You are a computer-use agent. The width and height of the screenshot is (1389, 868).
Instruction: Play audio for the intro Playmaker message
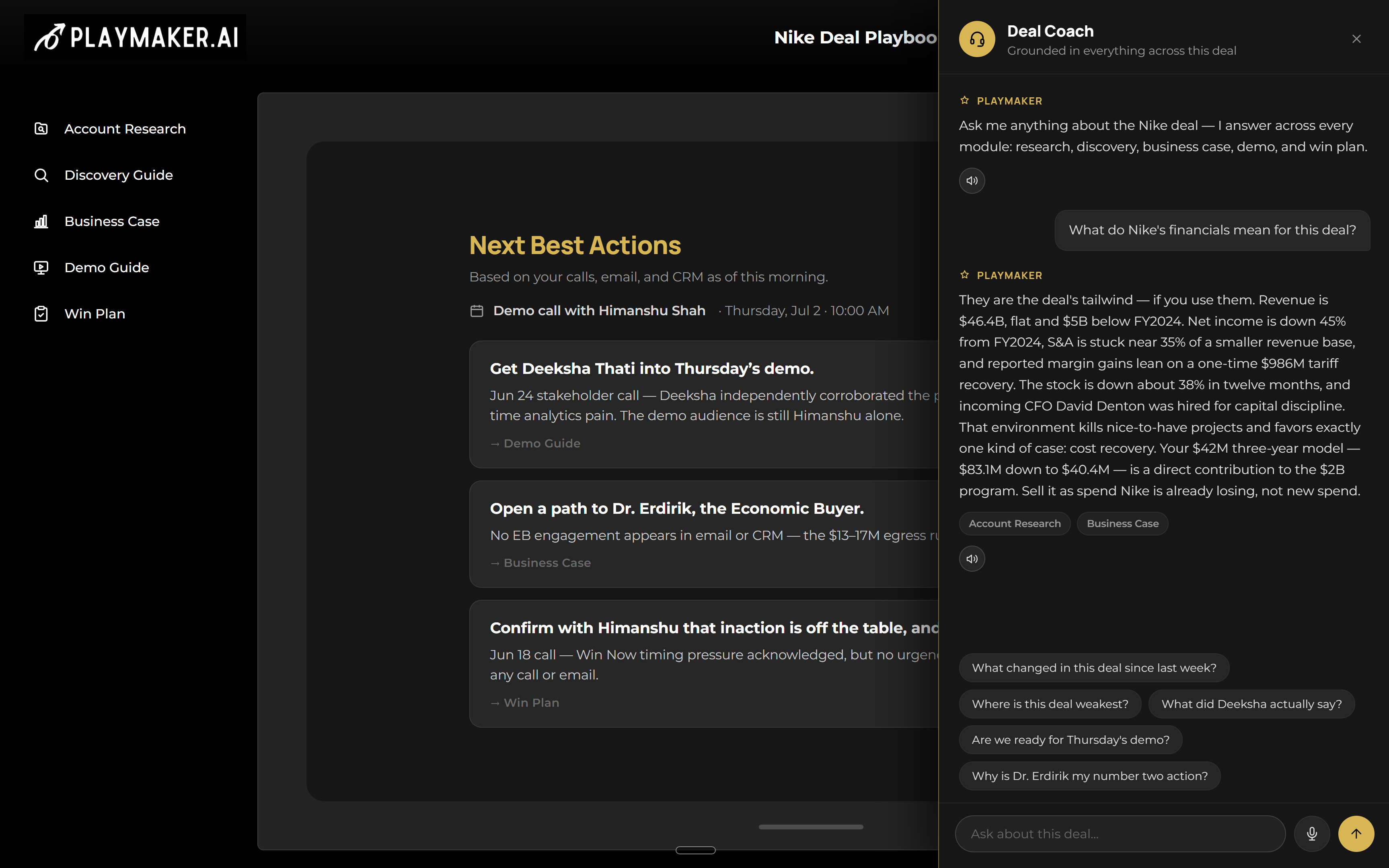972,180
